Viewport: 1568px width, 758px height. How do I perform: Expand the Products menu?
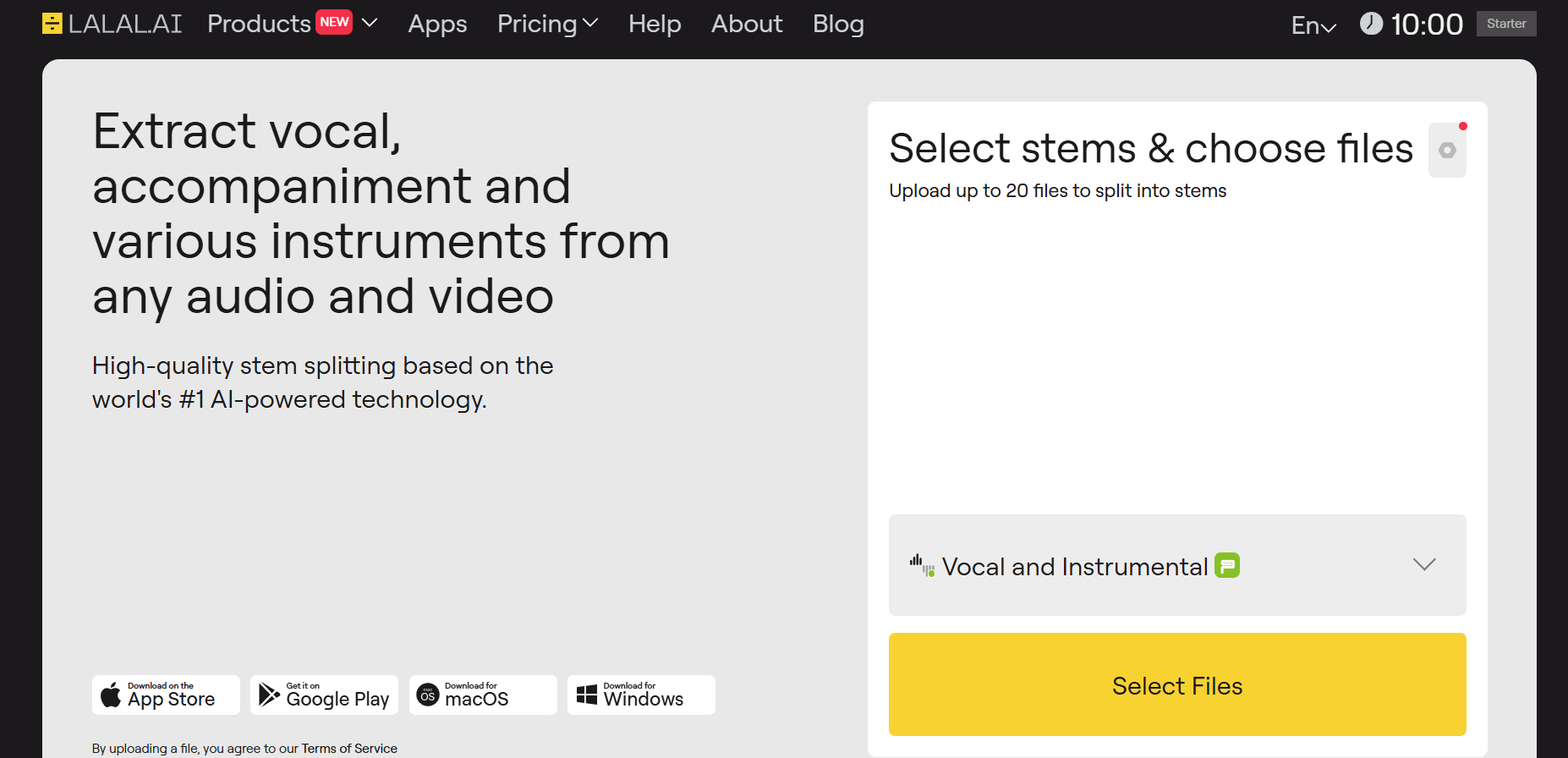point(291,24)
